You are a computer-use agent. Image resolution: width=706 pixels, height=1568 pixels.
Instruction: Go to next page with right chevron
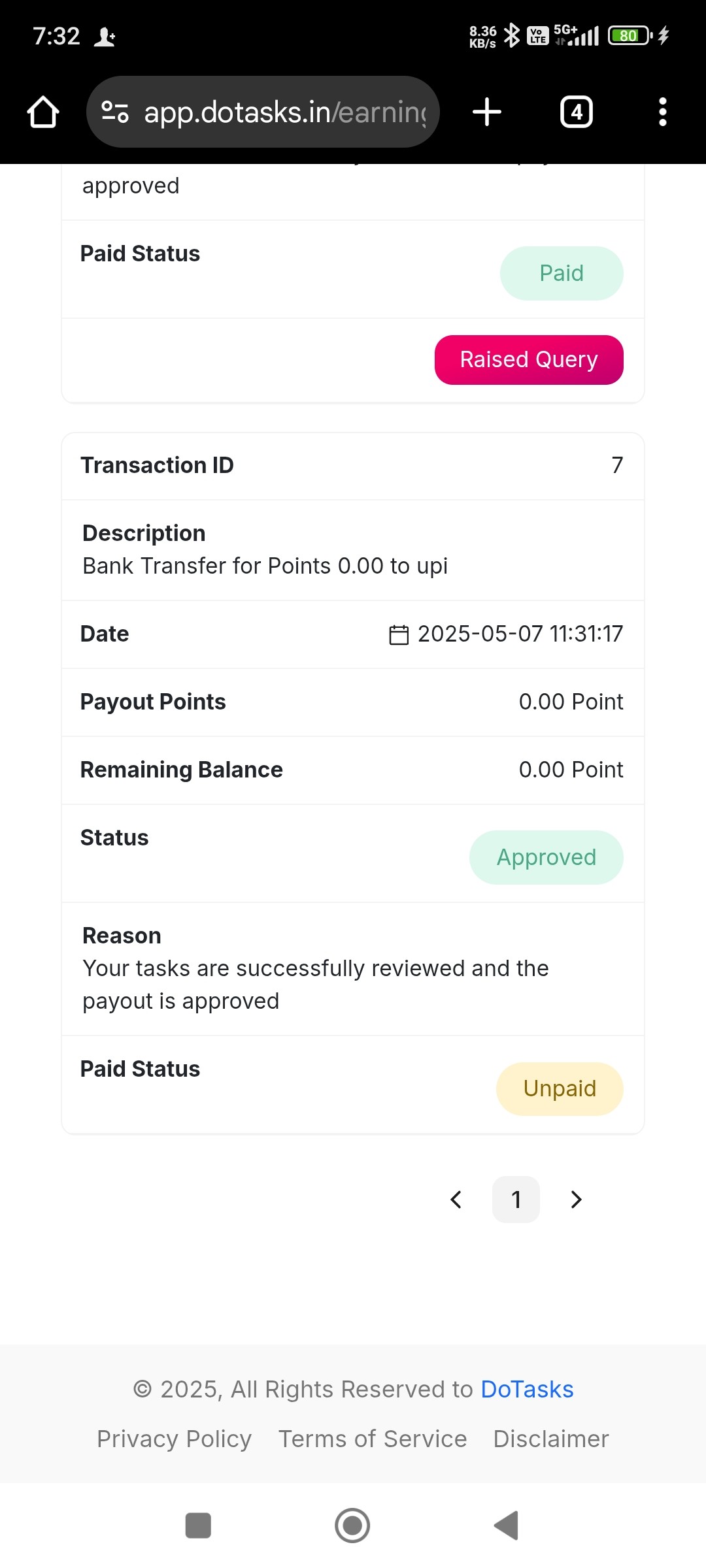[x=576, y=1200]
